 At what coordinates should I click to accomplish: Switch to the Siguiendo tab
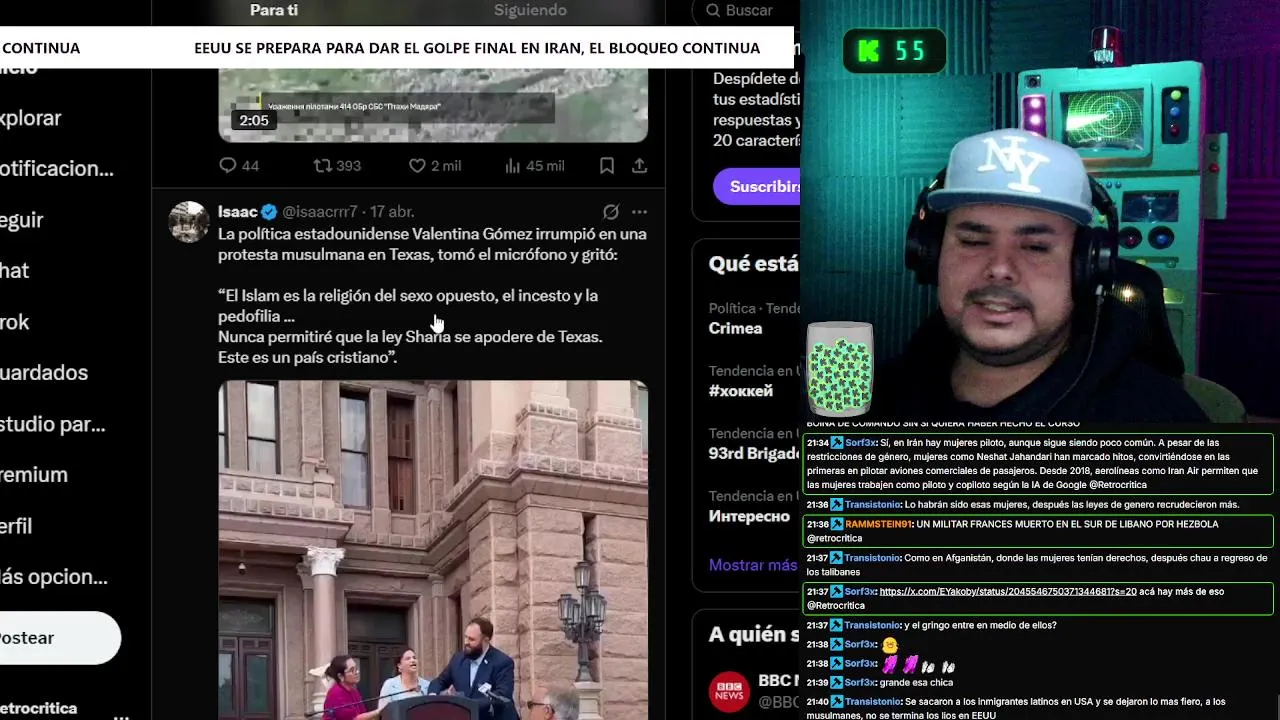530,10
